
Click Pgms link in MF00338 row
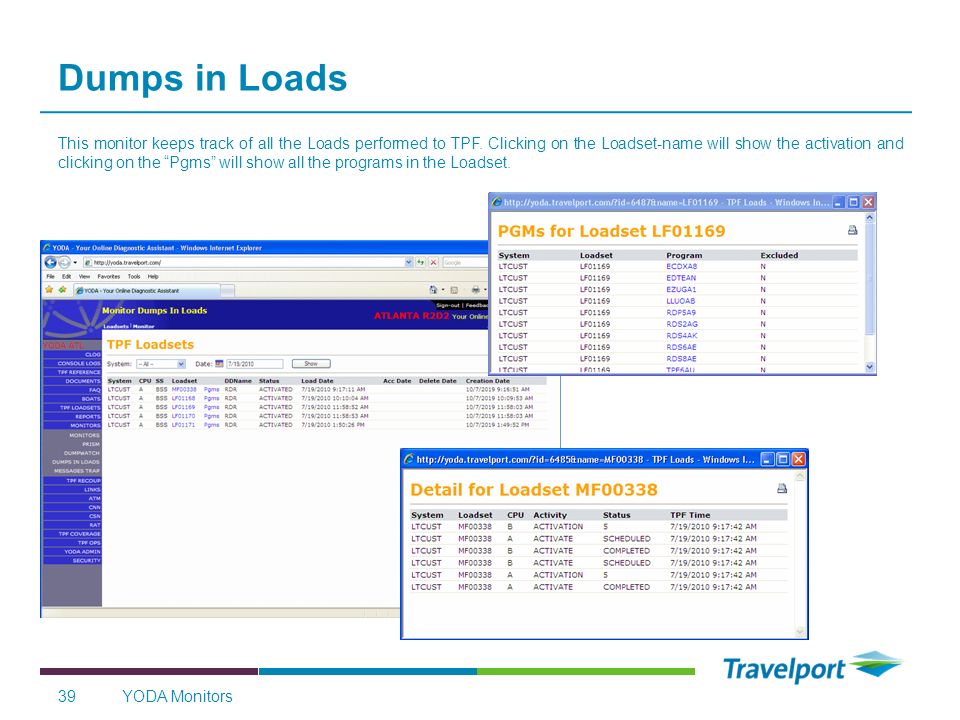(x=211, y=389)
